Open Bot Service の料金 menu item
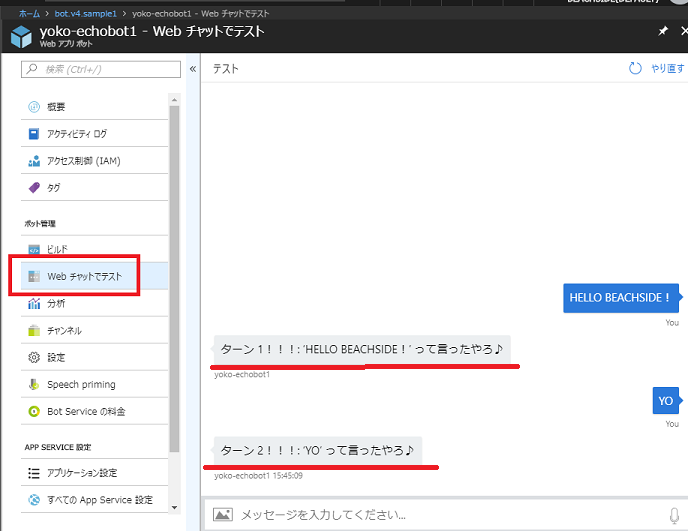 point(94,411)
